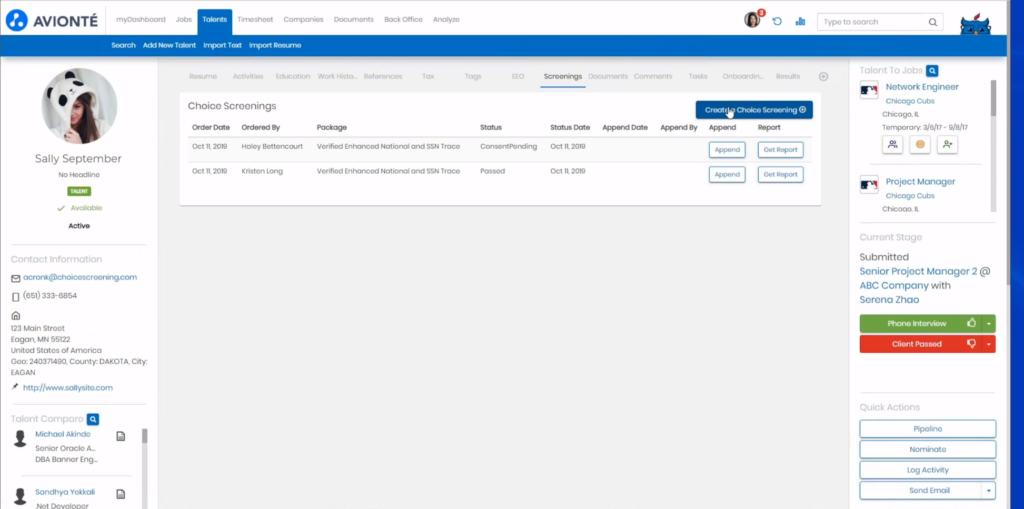Screen dimensions: 1024x509
Task: Click the user avatar with notification badge
Action: (x=752, y=20)
